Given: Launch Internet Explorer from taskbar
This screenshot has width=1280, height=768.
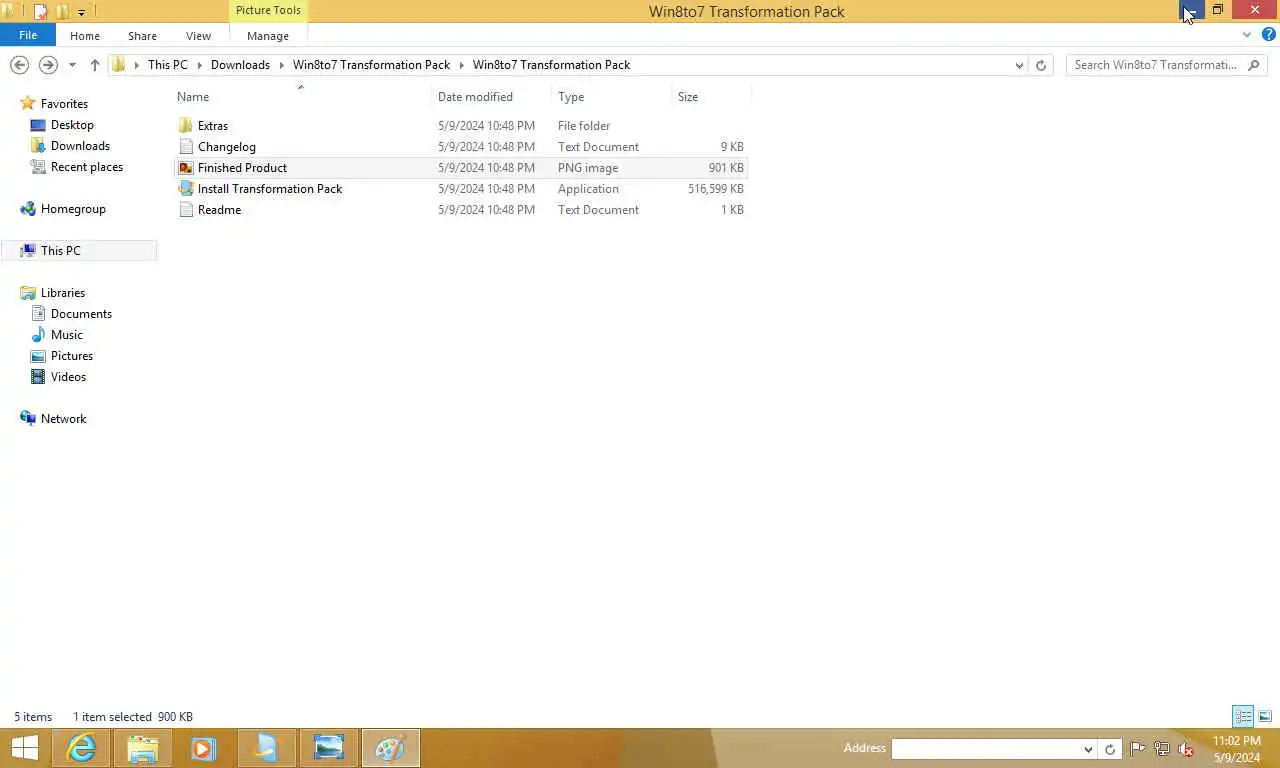Looking at the screenshot, I should coord(81,748).
